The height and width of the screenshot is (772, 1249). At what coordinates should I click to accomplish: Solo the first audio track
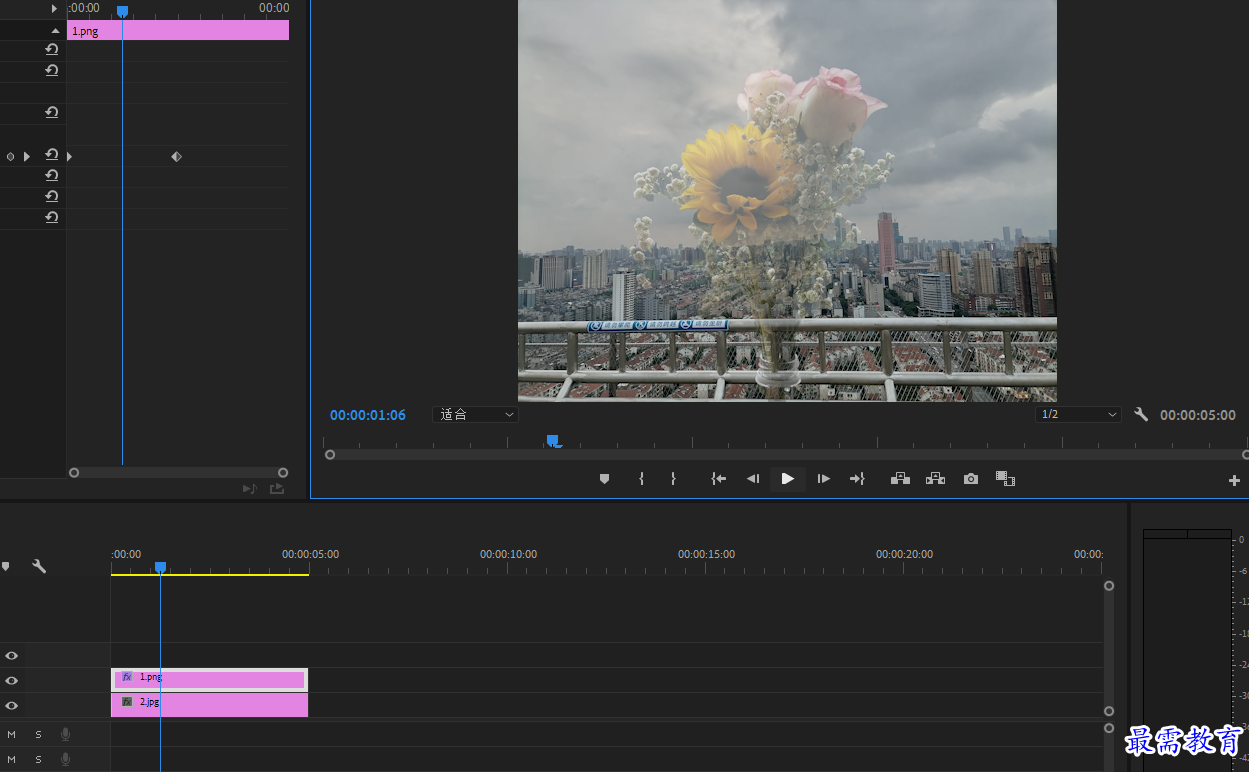(x=39, y=735)
